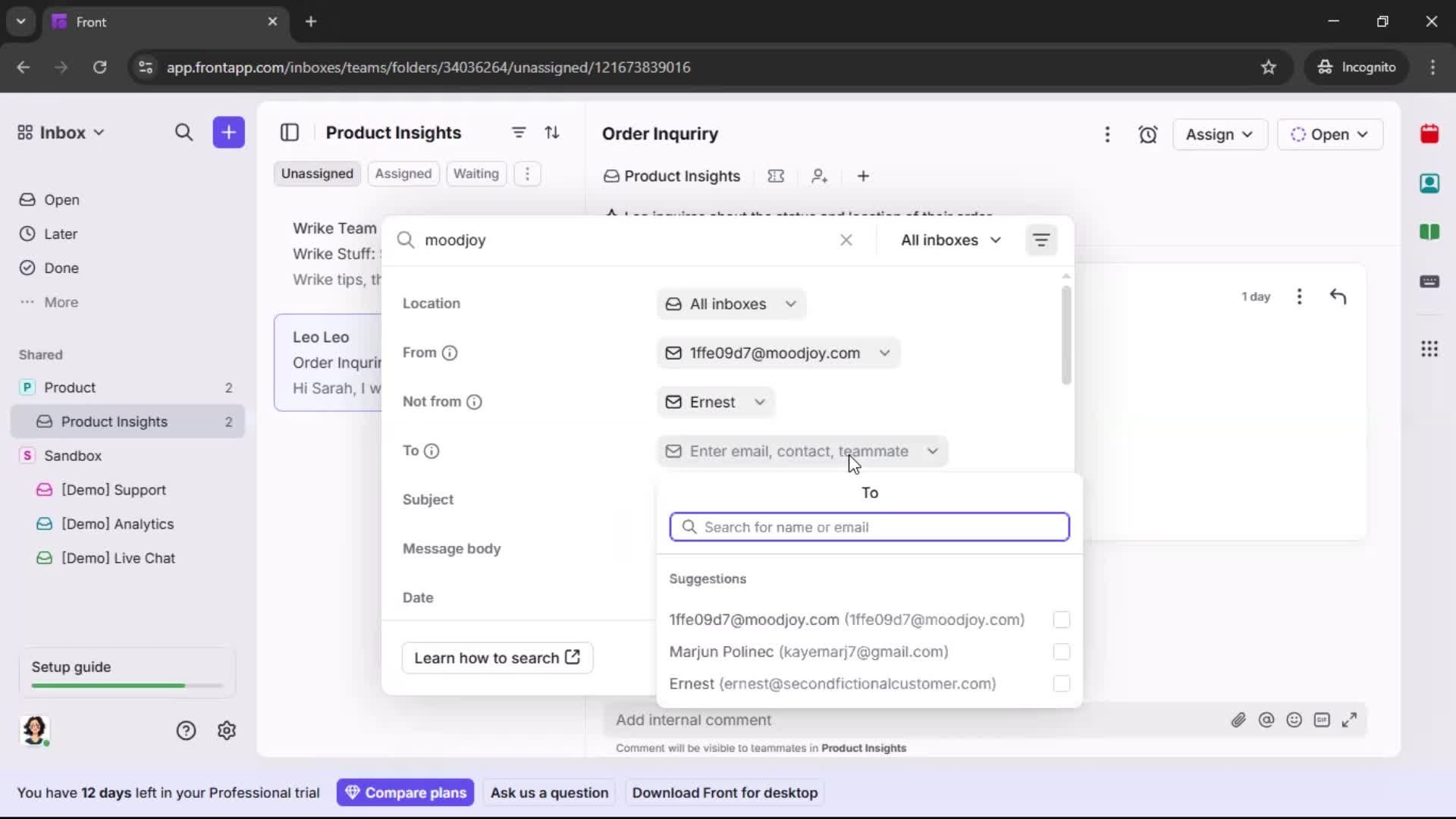Click Learn how to search link
The image size is (1456, 819).
(497, 657)
